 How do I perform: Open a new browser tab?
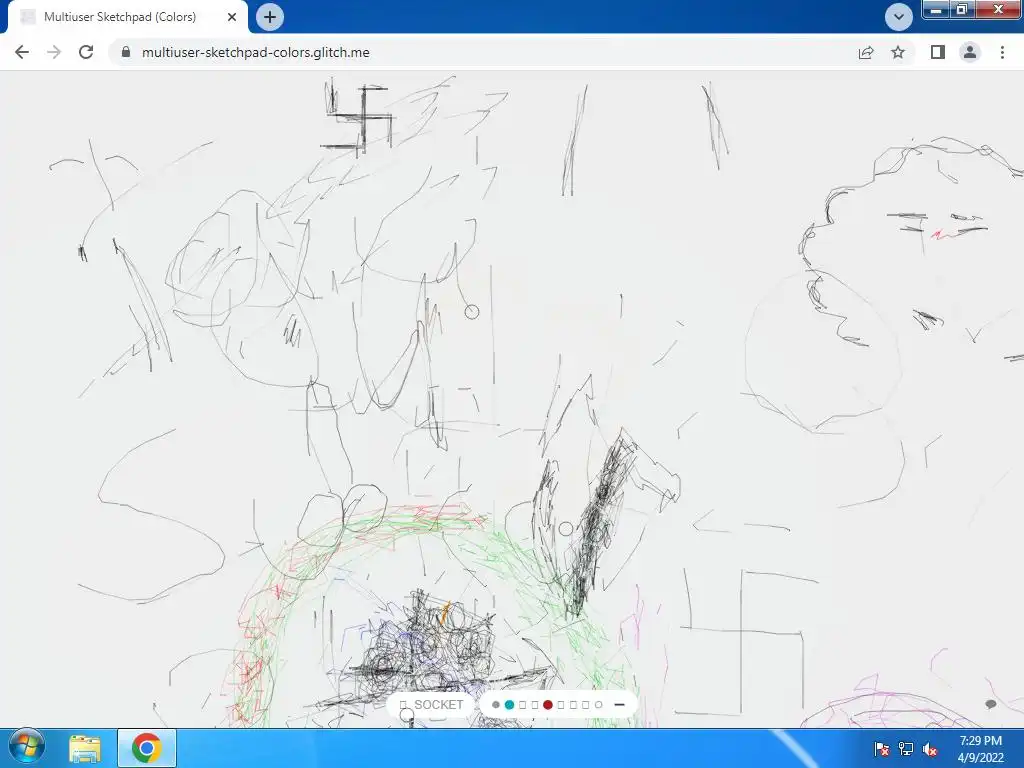point(270,17)
